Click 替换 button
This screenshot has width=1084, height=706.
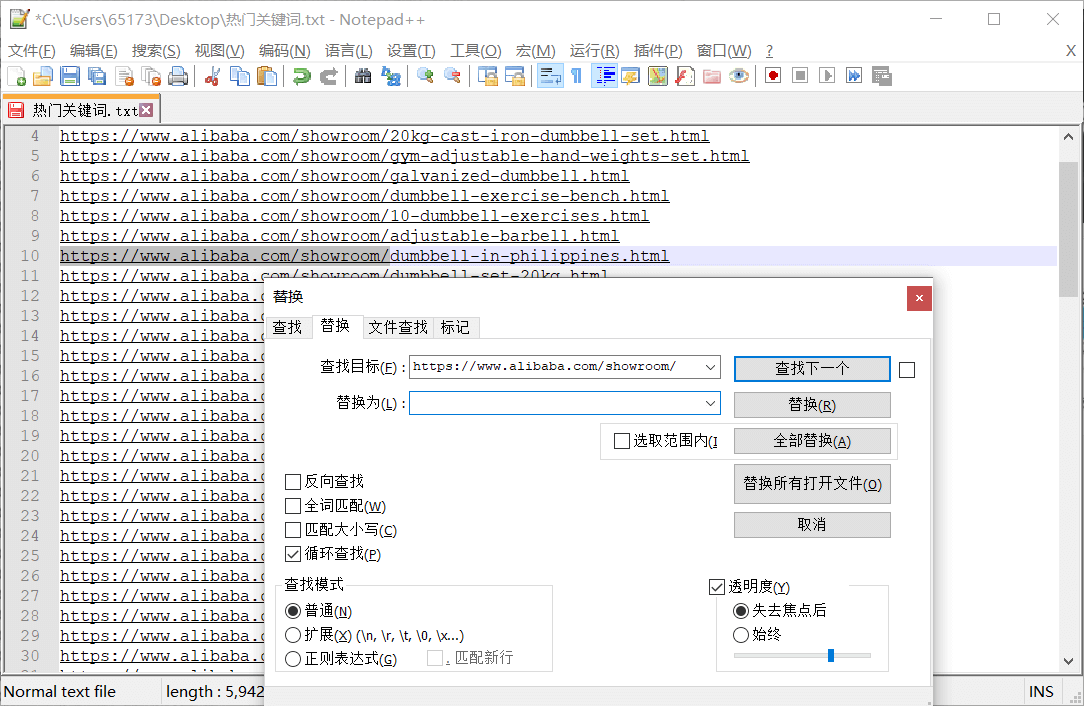[x=812, y=405]
